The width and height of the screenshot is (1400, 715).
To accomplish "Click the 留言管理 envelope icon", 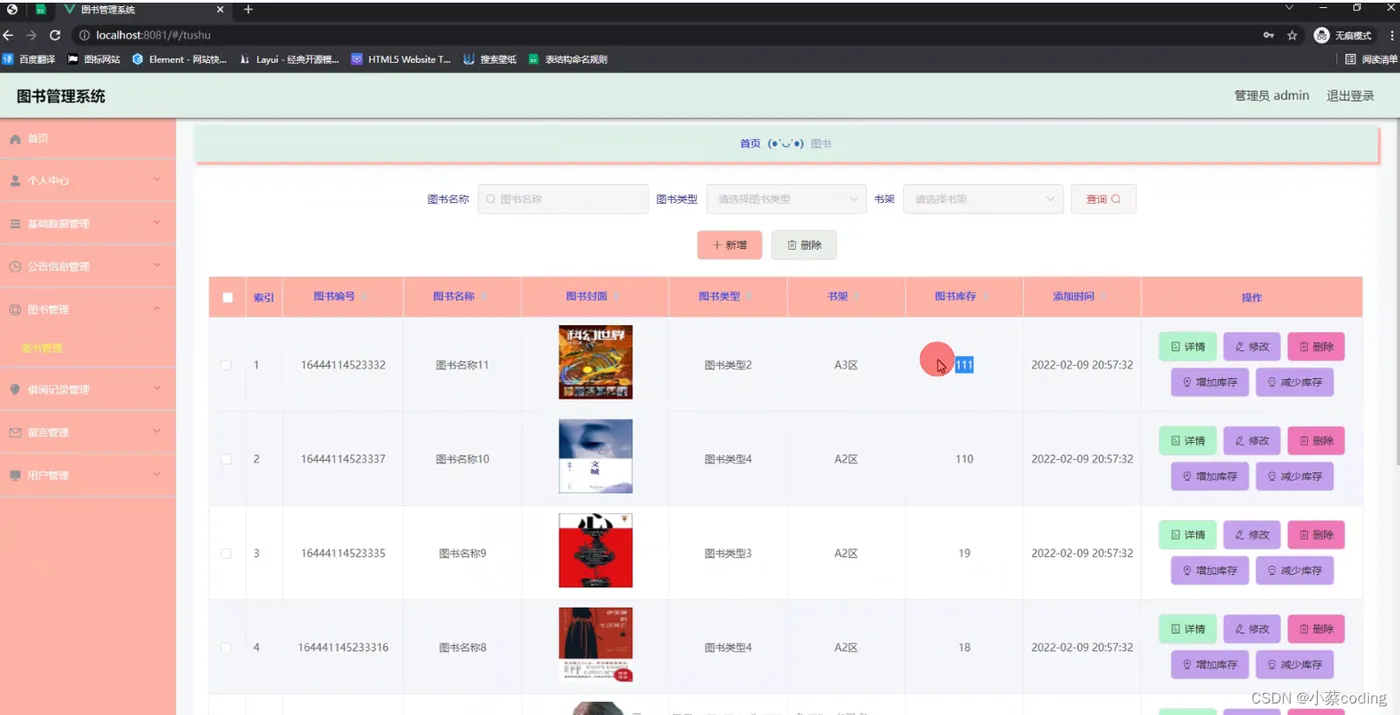I will pos(15,433).
